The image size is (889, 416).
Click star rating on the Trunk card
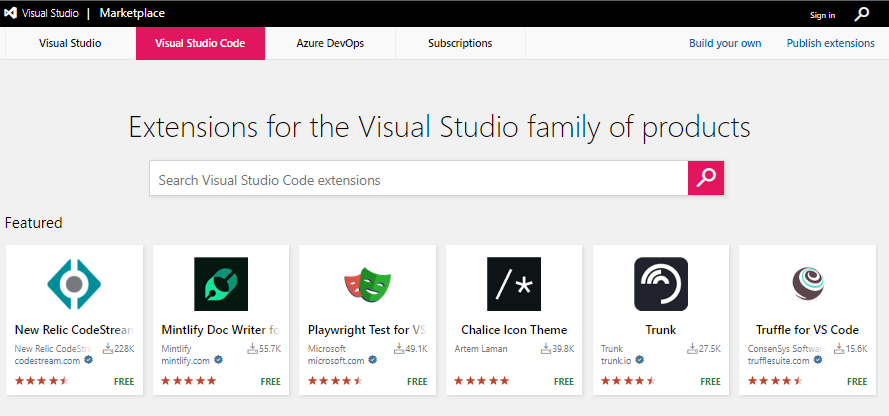click(x=628, y=381)
